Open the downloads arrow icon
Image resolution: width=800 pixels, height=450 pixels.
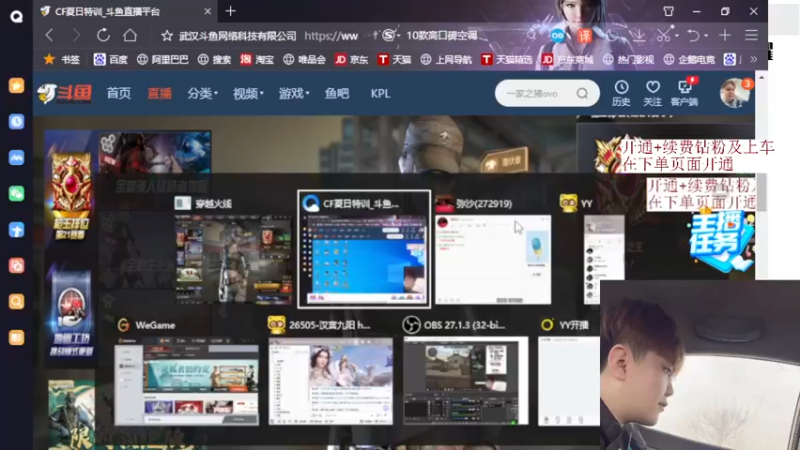click(x=638, y=35)
